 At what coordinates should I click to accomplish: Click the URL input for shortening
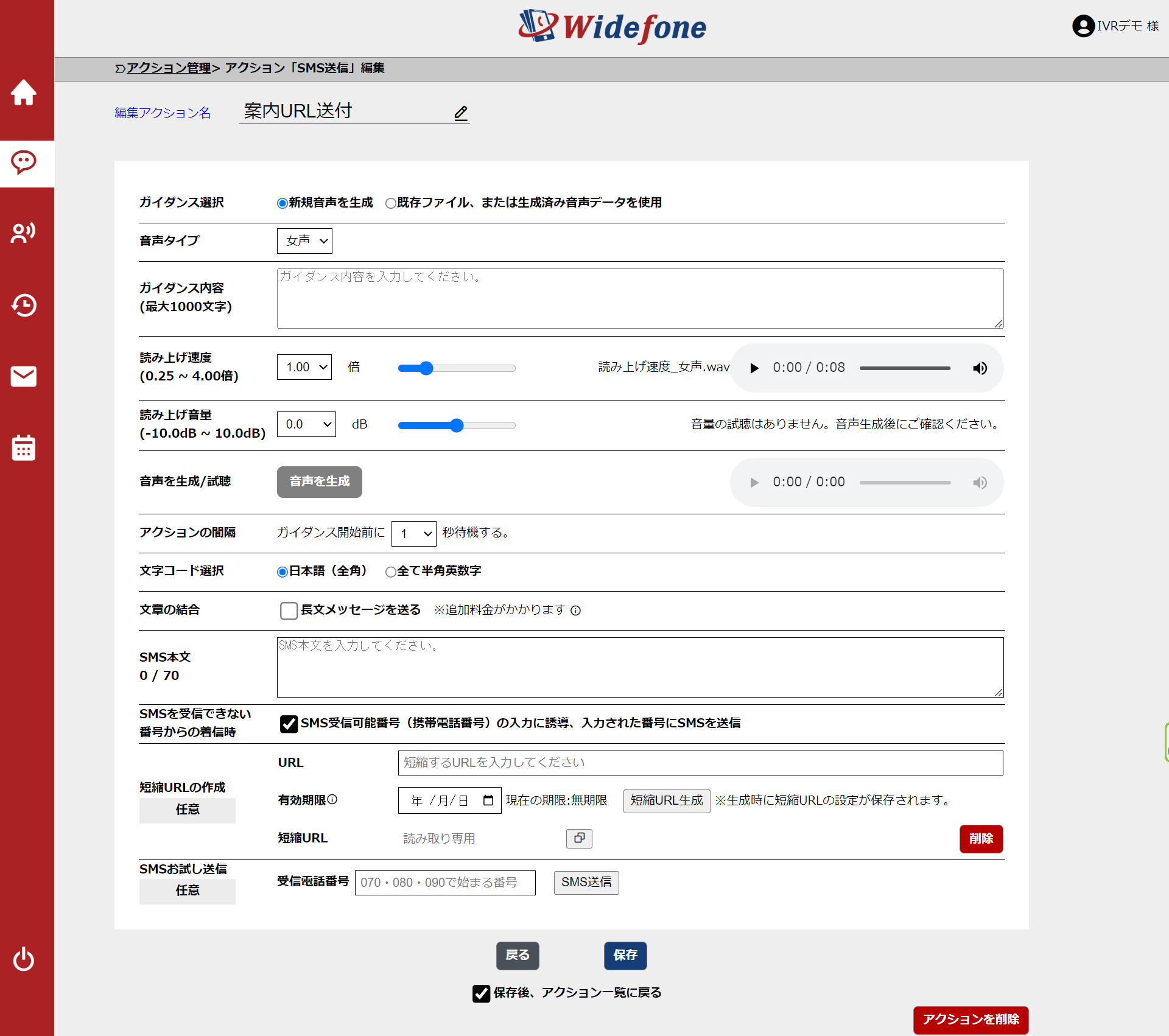tap(700, 763)
